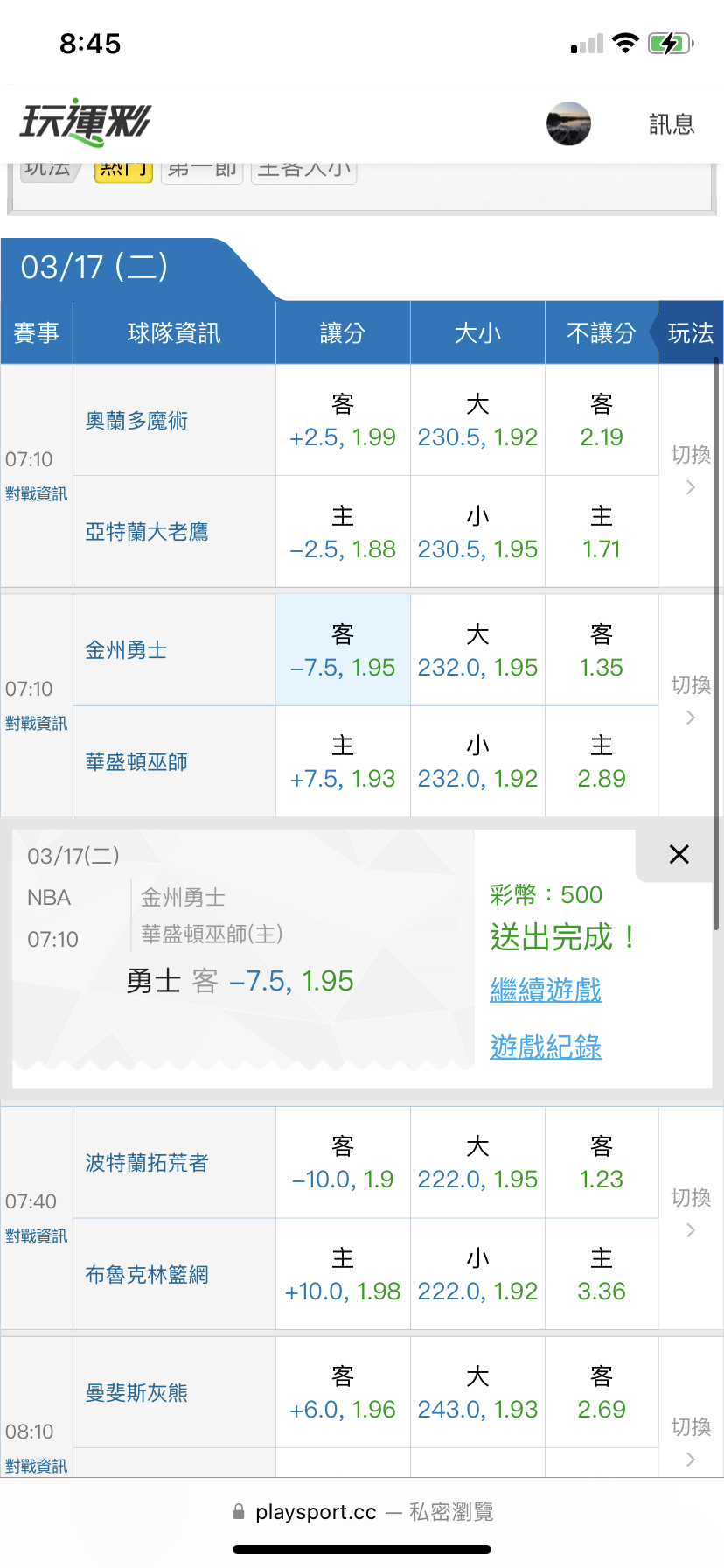Viewport: 724px width, 1568px height.
Task: Close the bet confirmation slip
Action: pyautogui.click(x=679, y=855)
